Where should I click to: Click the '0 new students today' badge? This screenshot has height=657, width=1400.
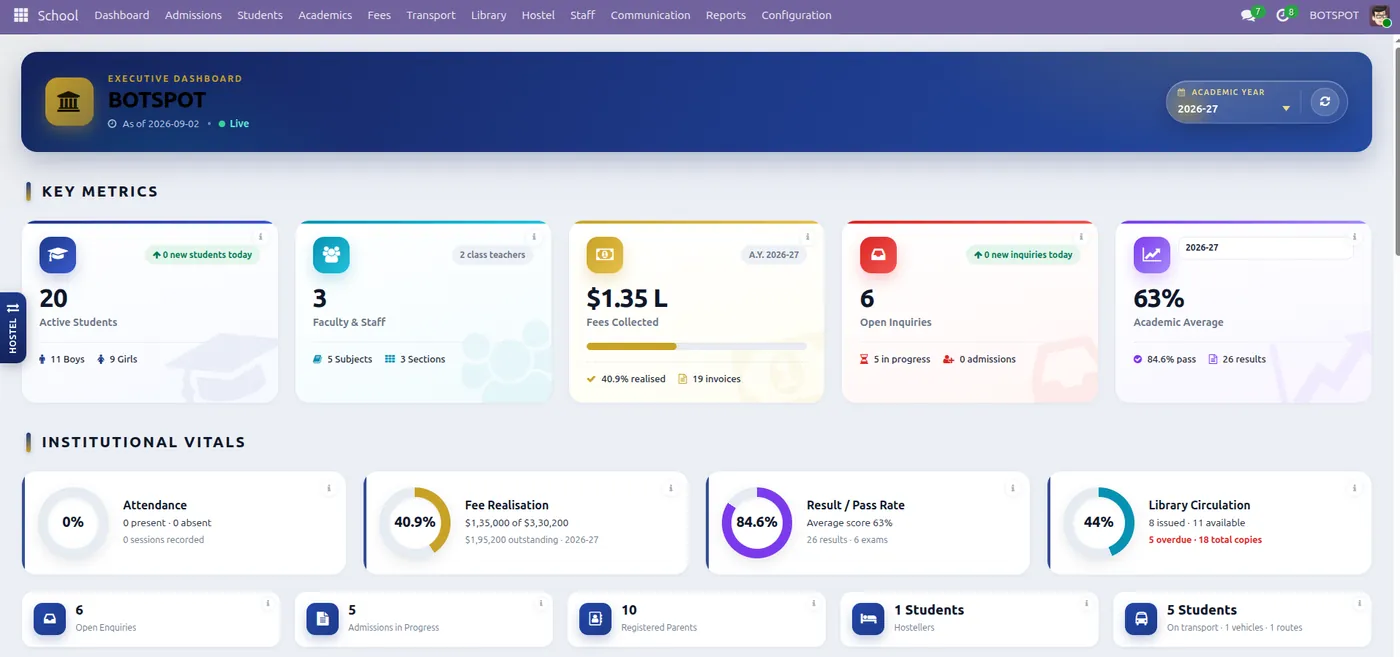(202, 255)
